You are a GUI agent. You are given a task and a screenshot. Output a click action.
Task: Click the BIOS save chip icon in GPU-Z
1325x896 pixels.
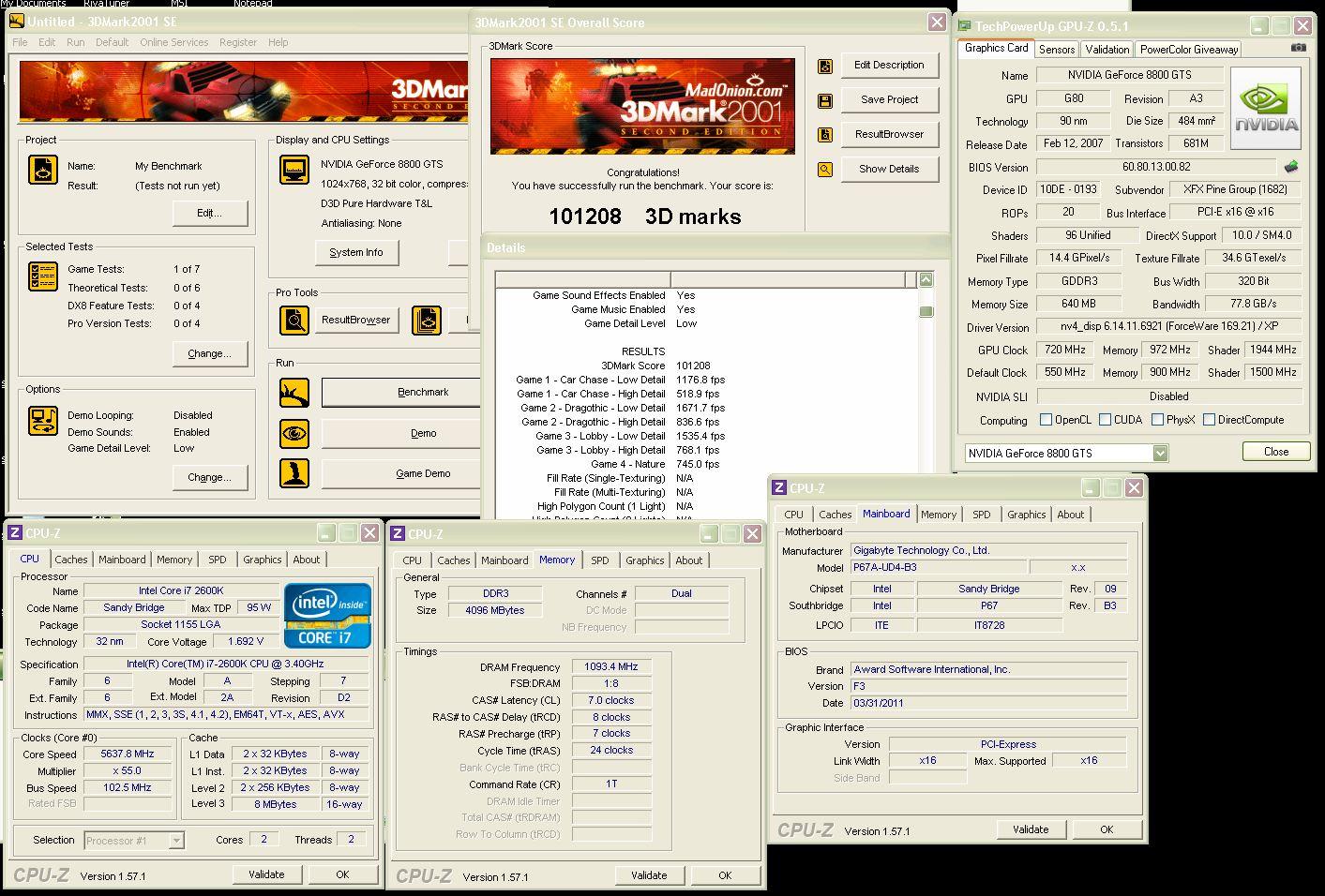pyautogui.click(x=1291, y=167)
